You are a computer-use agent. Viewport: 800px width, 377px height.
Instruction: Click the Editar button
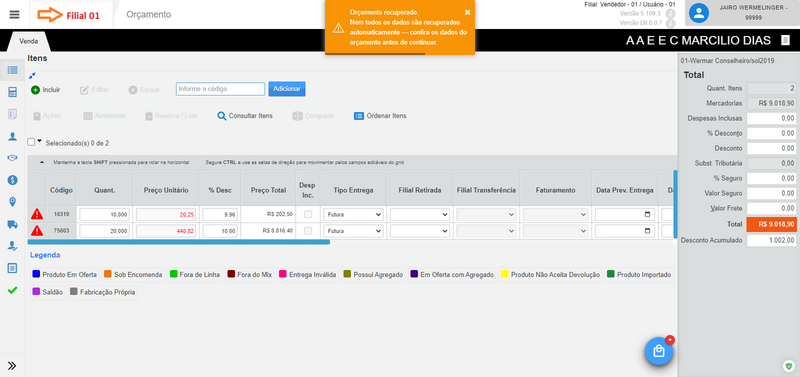coord(94,90)
